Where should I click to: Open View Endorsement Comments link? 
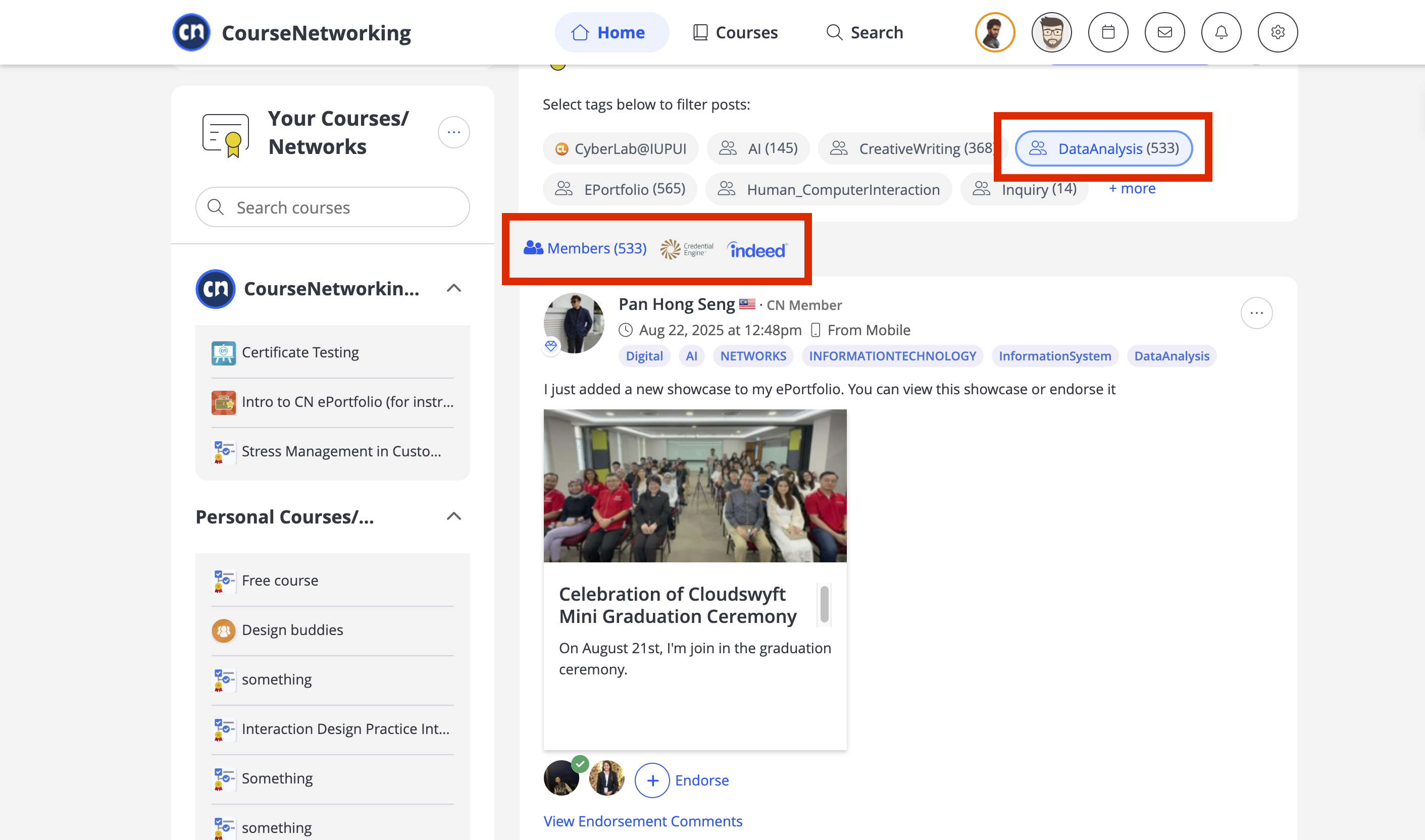tap(643, 821)
